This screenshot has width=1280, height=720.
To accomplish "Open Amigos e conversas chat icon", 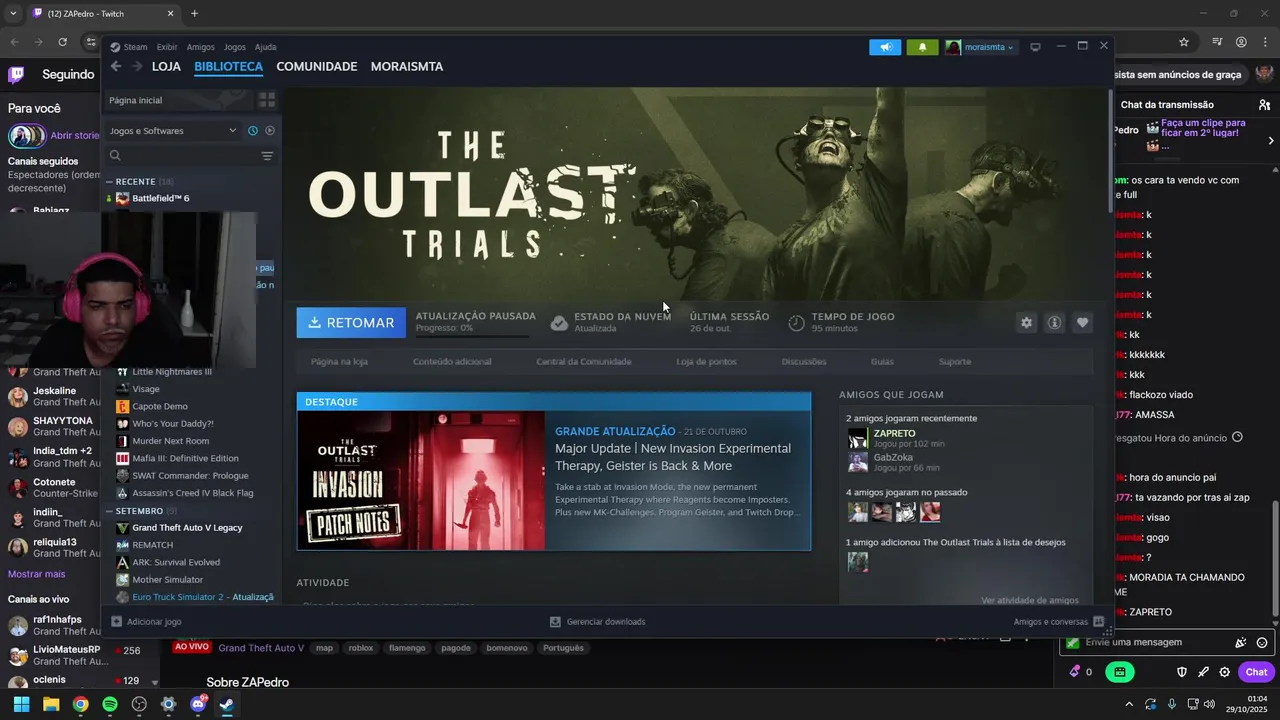I will (1098, 621).
